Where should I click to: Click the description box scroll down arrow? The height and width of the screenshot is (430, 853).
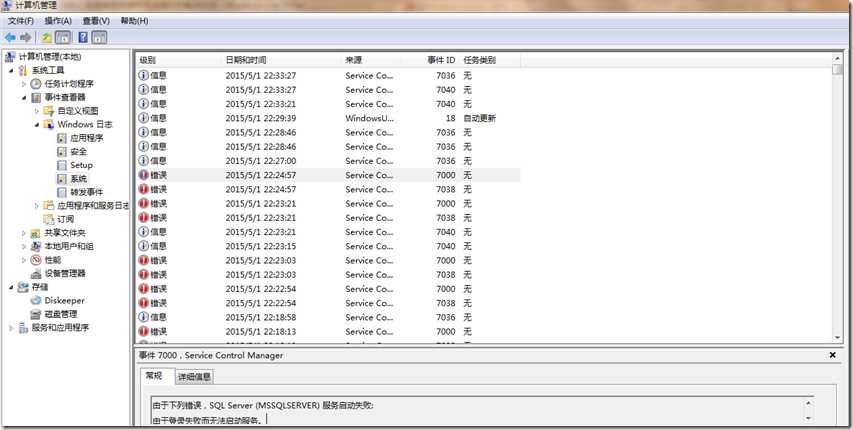pyautogui.click(x=808, y=418)
